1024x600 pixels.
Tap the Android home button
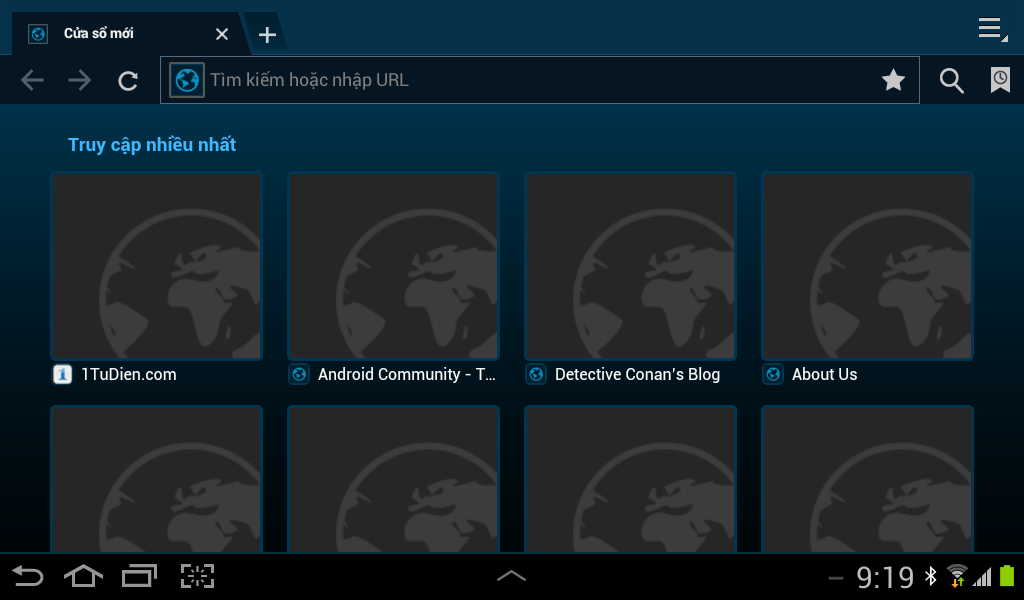tap(83, 576)
